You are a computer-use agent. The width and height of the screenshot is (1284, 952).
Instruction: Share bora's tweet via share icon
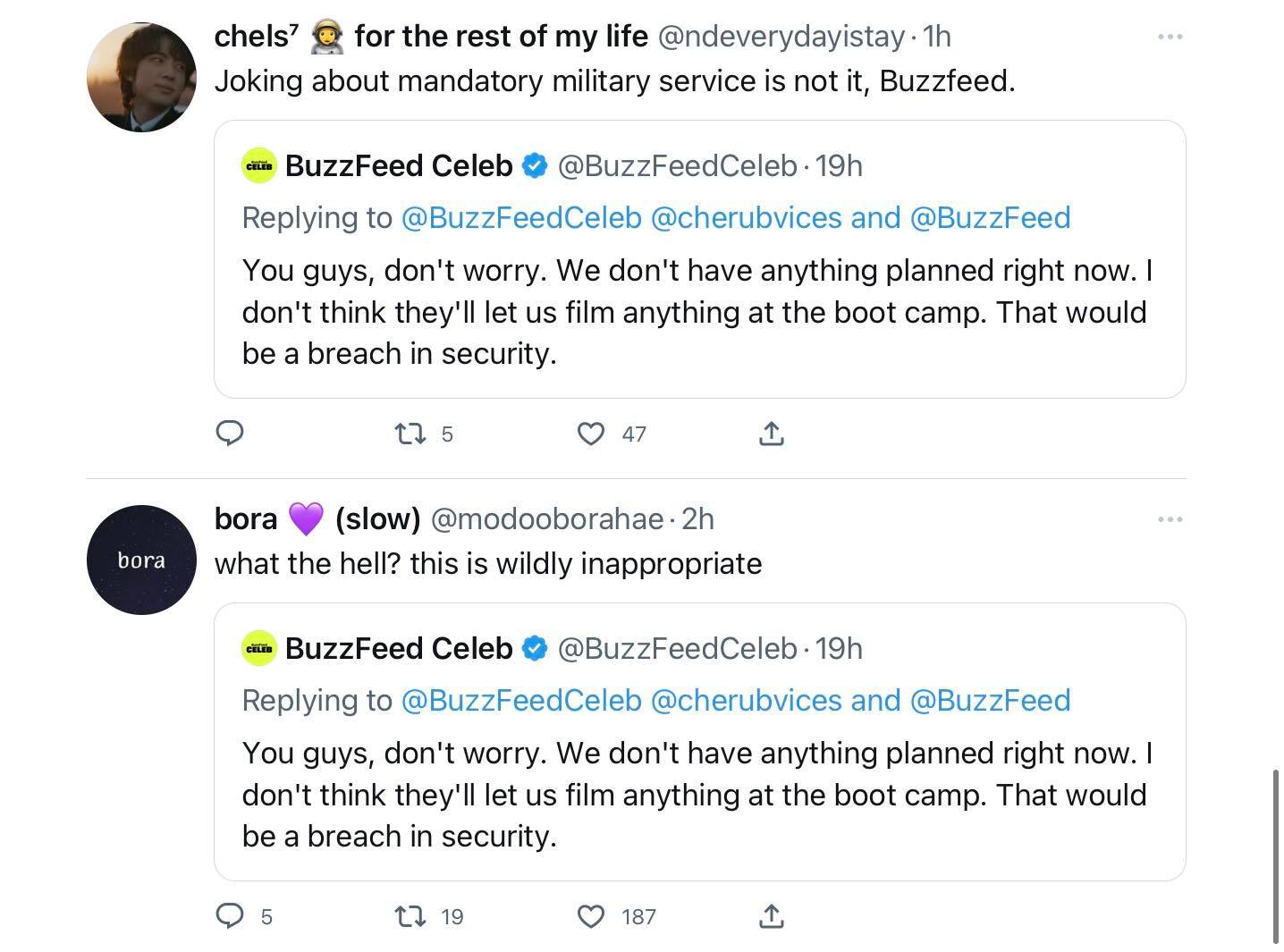pos(771,916)
